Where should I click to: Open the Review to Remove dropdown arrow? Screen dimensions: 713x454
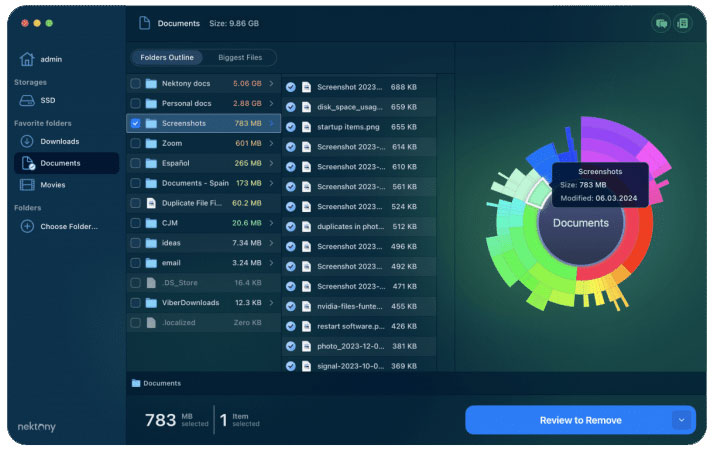[681, 420]
